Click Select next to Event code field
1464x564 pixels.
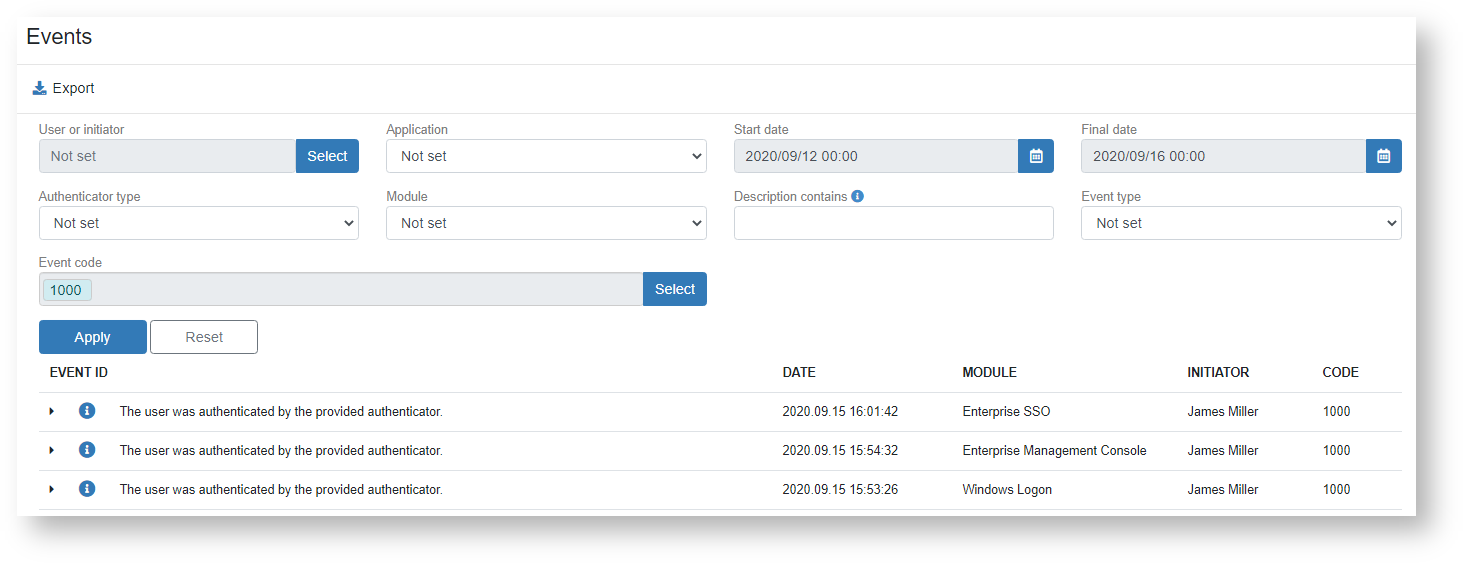[674, 289]
